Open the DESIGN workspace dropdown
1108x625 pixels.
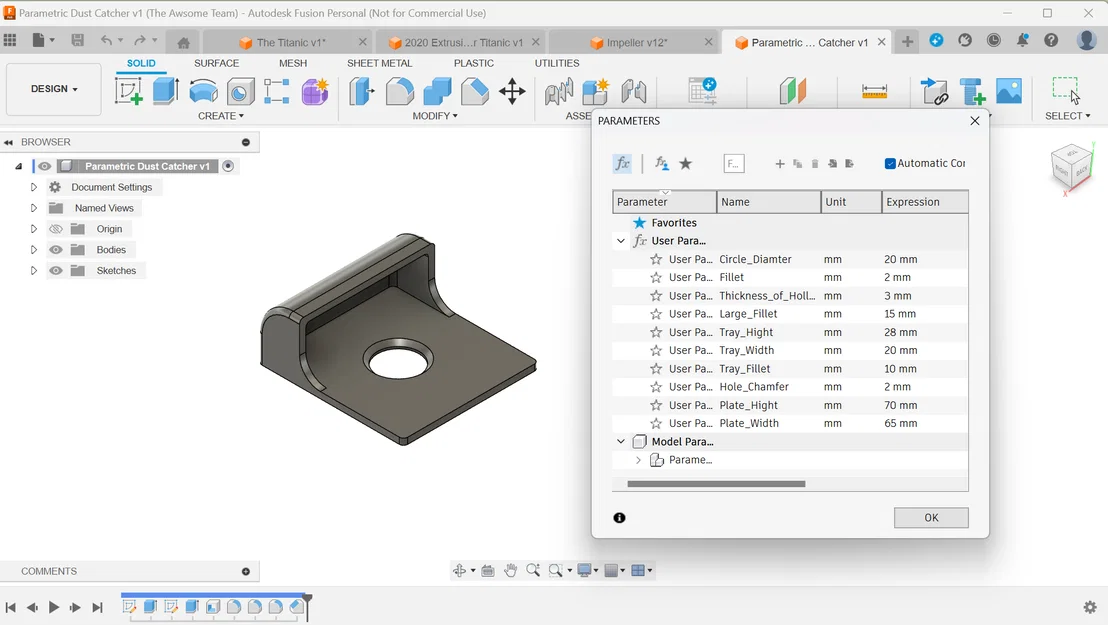tap(53, 88)
